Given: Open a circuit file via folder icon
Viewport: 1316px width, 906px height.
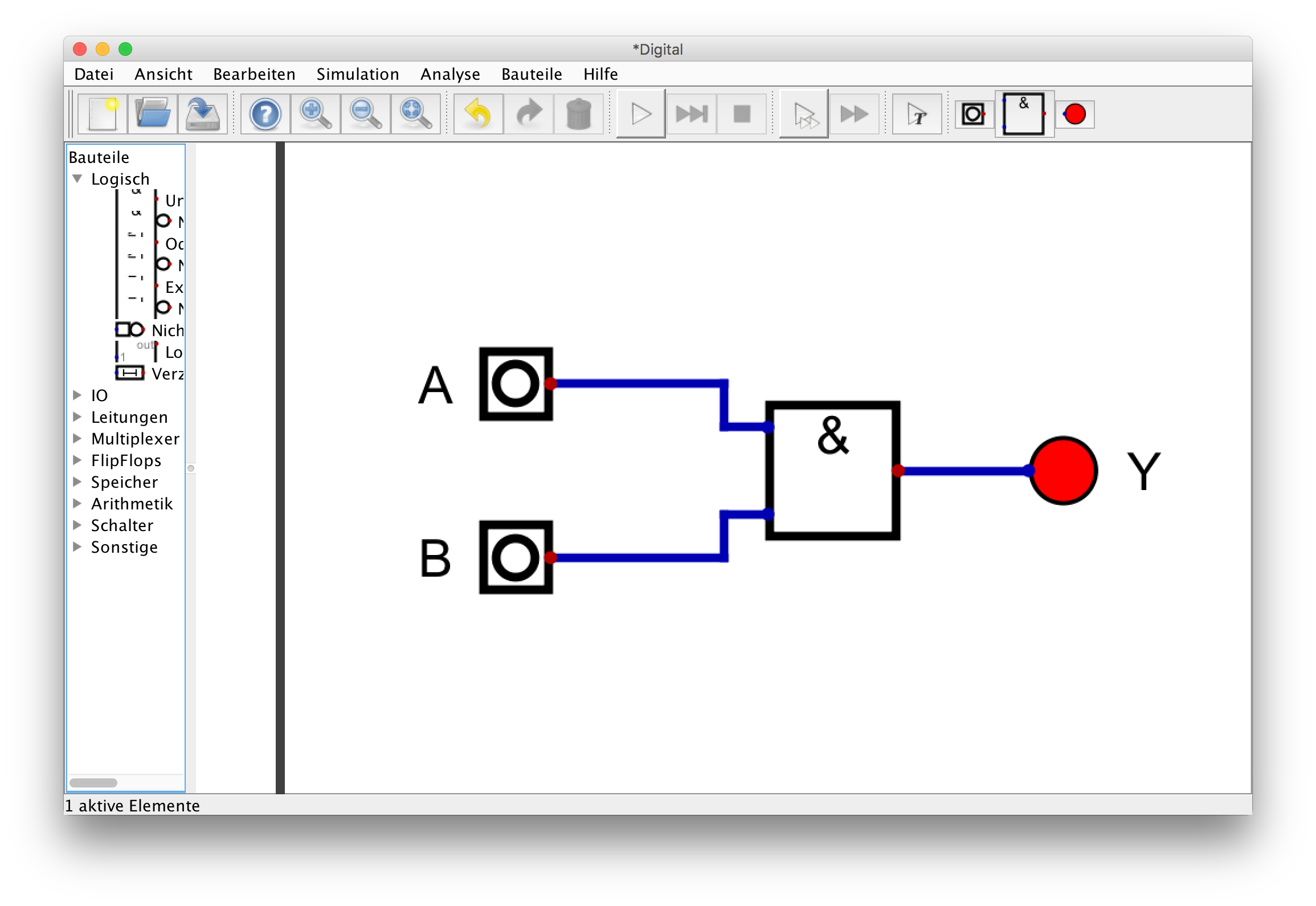Looking at the screenshot, I should (x=153, y=114).
